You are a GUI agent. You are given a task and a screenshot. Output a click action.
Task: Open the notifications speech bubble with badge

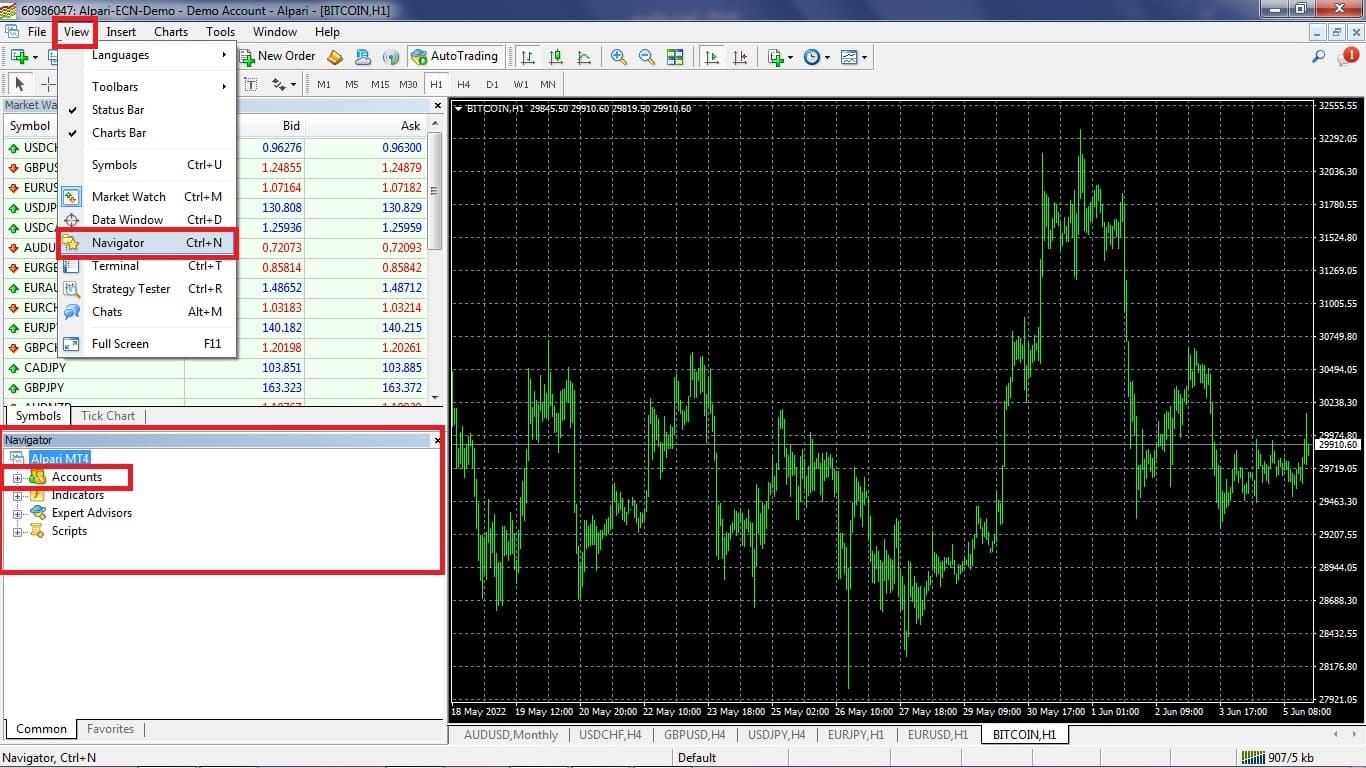tap(1347, 57)
